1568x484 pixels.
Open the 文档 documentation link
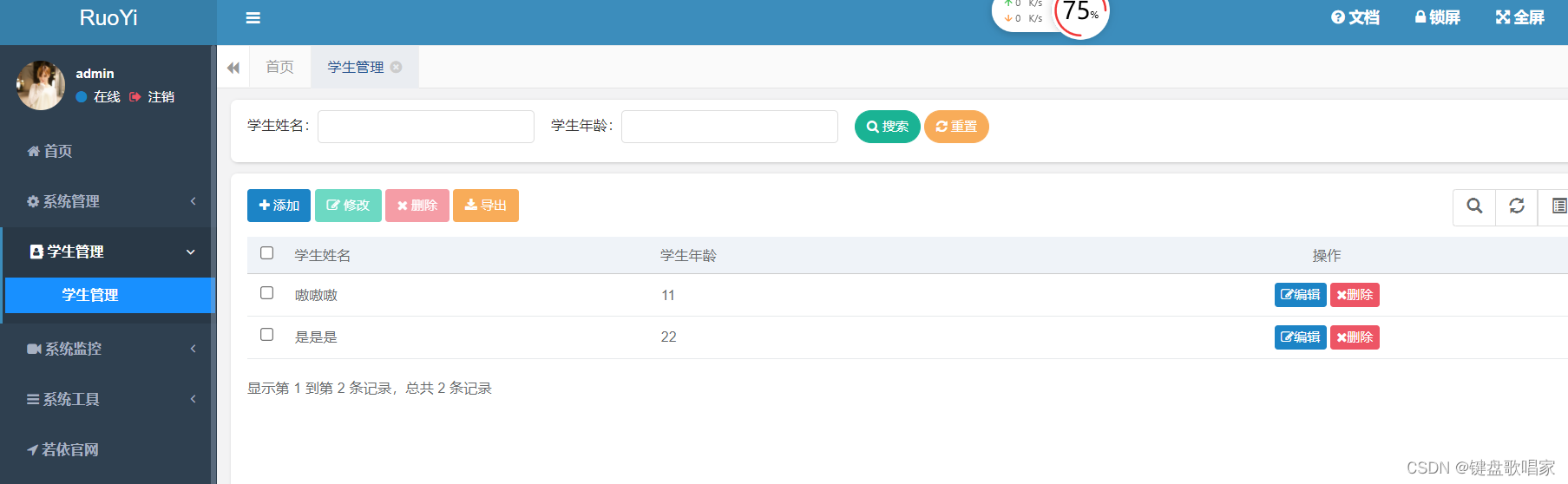click(x=1355, y=17)
